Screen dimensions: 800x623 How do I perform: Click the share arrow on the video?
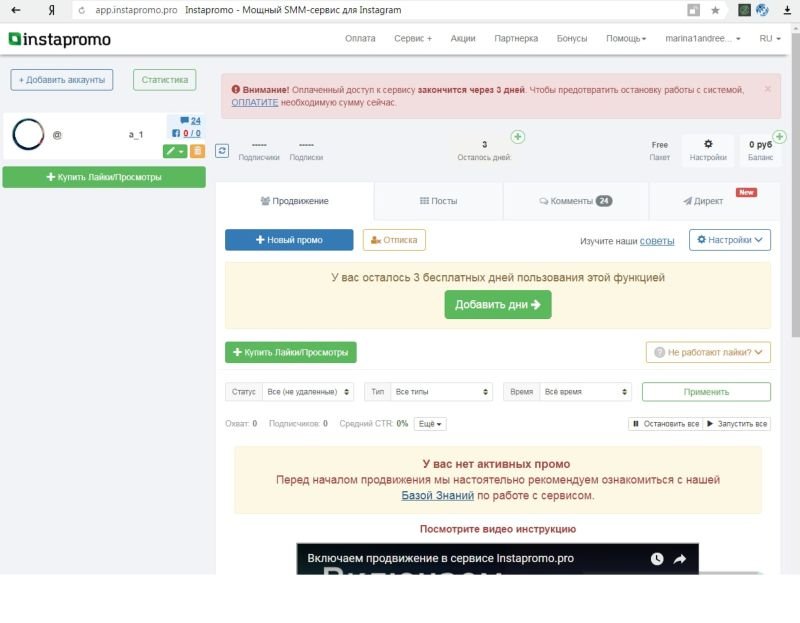[679, 559]
